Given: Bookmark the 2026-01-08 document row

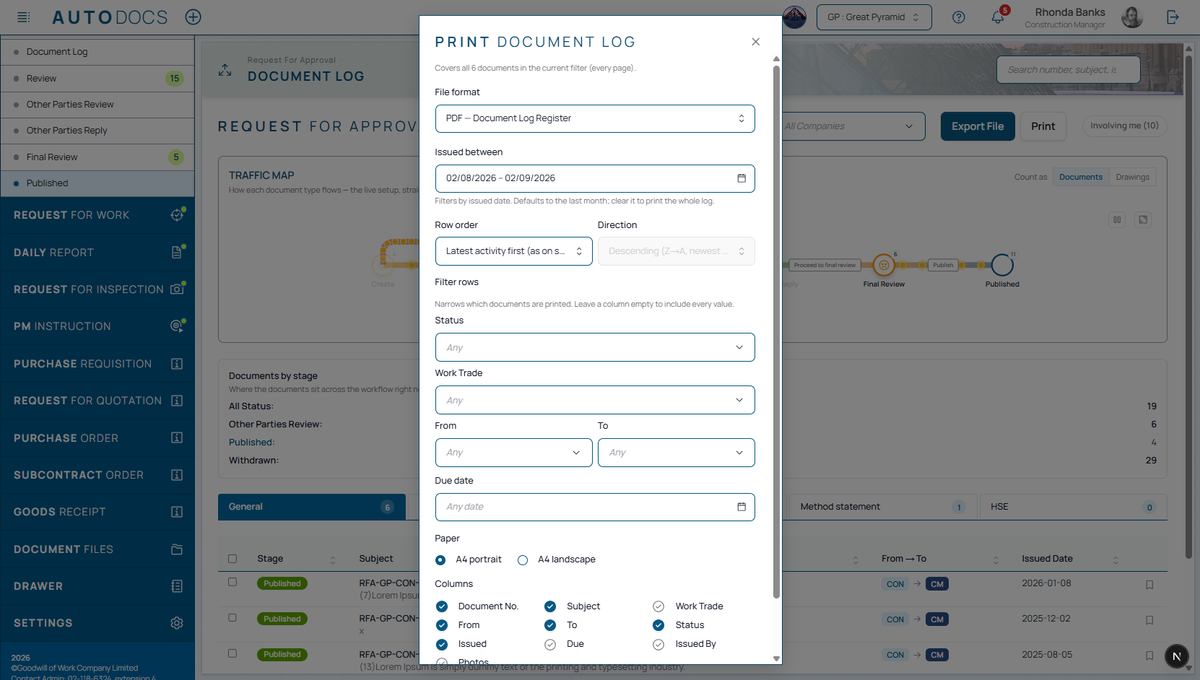Looking at the screenshot, I should 1149,585.
